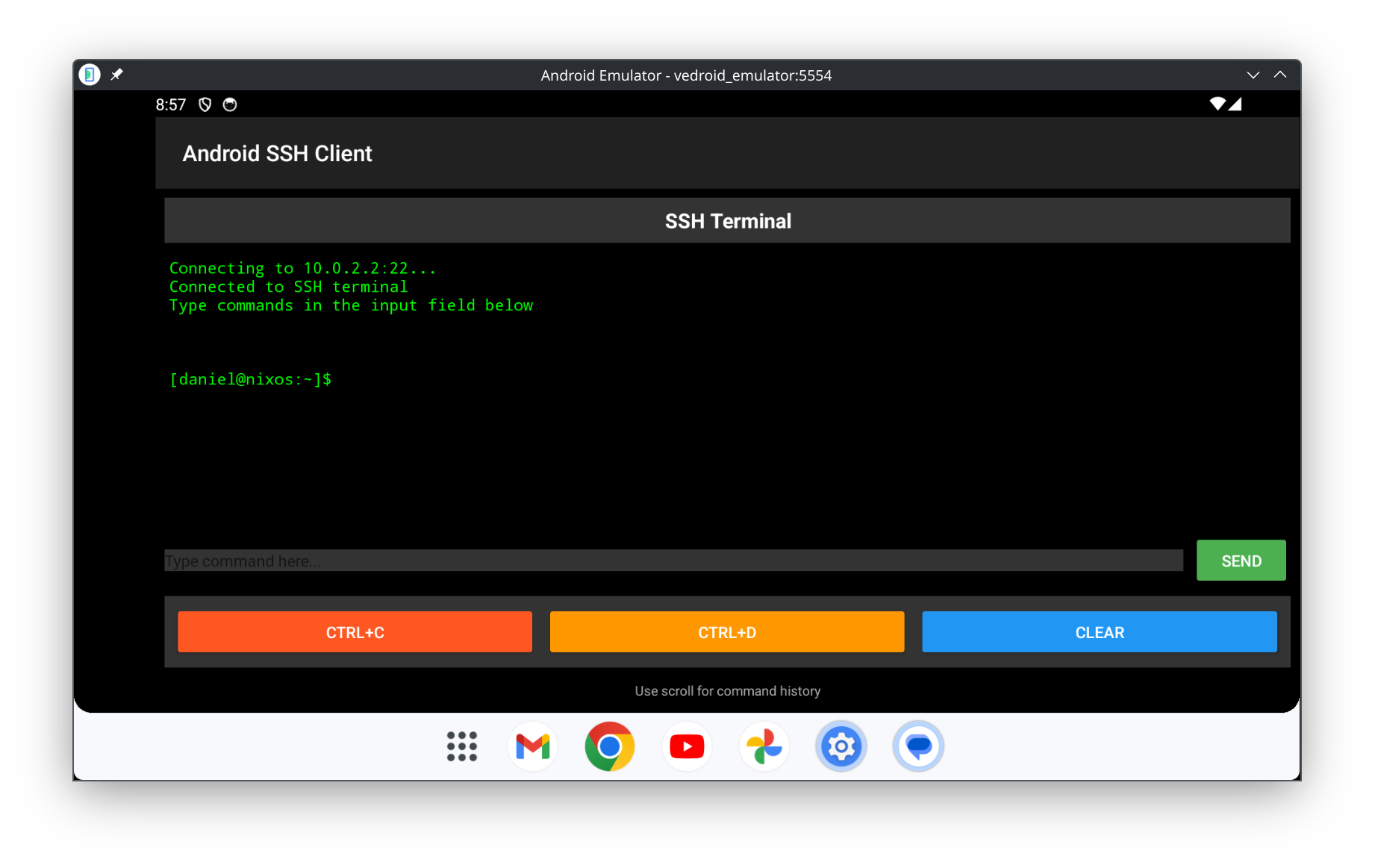Open Chrome browser from the dock
1375x868 pixels.
(x=610, y=746)
